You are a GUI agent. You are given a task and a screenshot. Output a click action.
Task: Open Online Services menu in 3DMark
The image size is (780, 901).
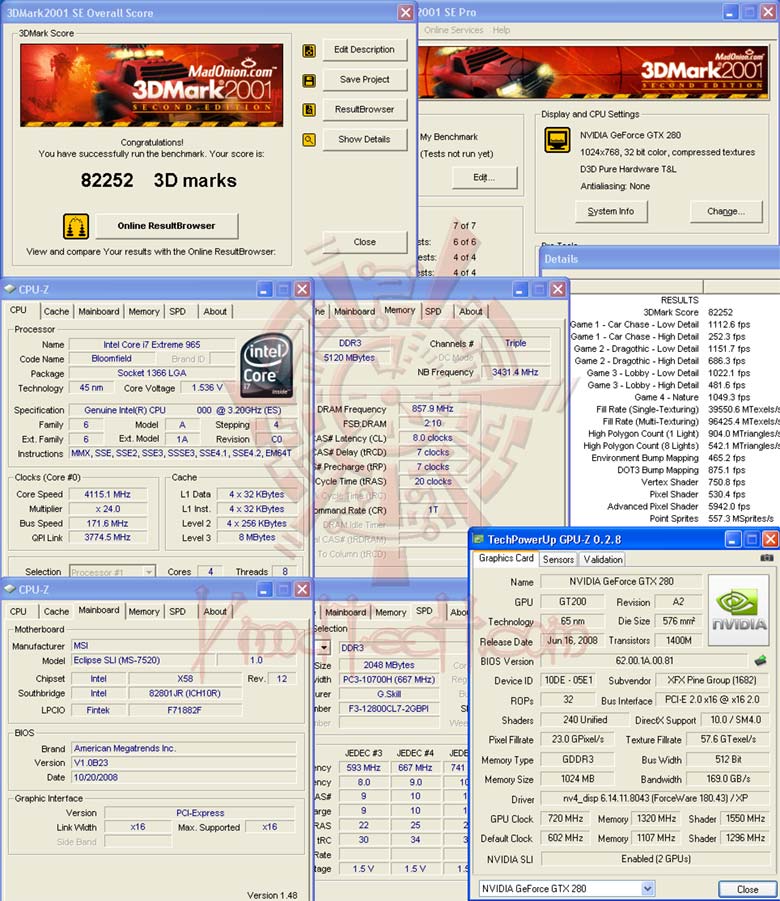pos(454,30)
